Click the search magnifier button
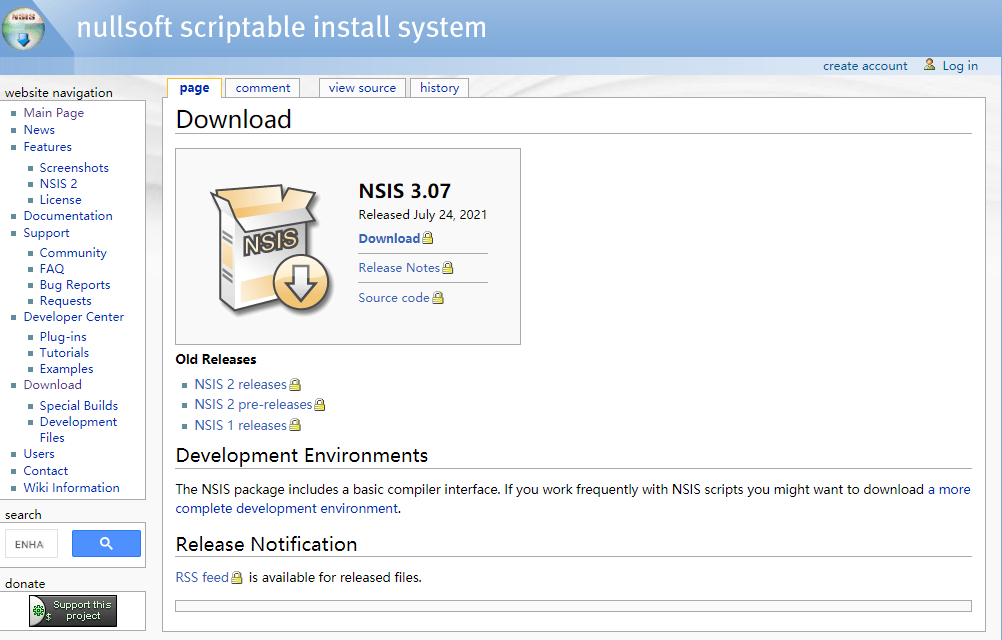The width and height of the screenshot is (1002, 640). pos(106,544)
